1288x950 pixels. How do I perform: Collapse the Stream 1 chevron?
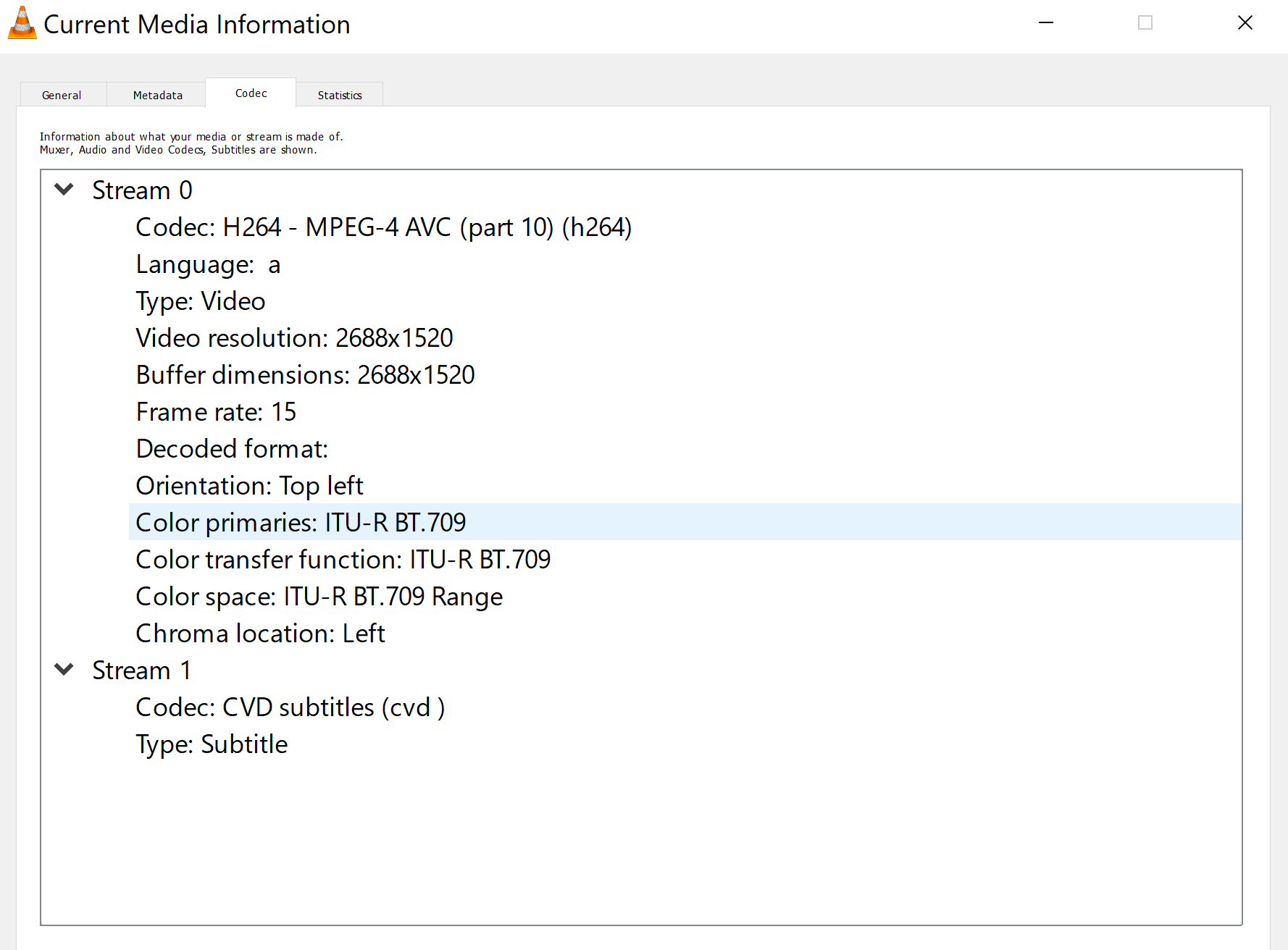pos(64,670)
